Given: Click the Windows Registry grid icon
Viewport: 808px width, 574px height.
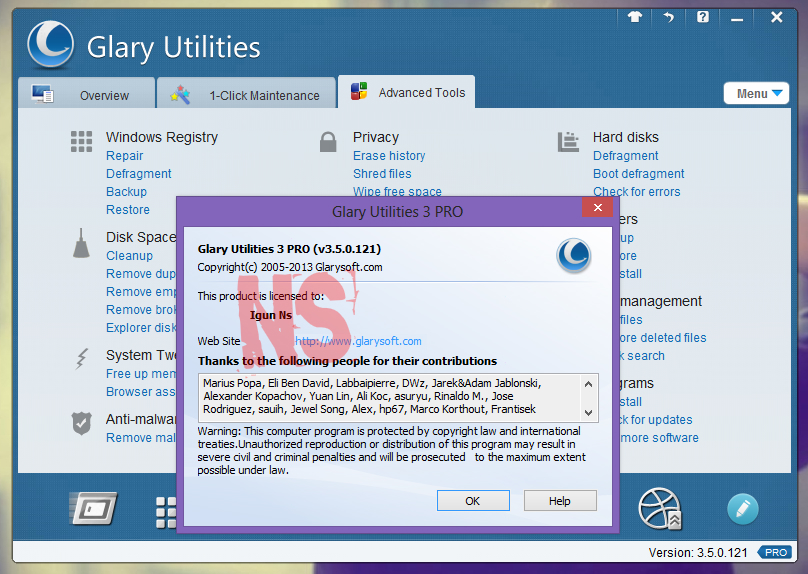Looking at the screenshot, I should click(x=81, y=141).
